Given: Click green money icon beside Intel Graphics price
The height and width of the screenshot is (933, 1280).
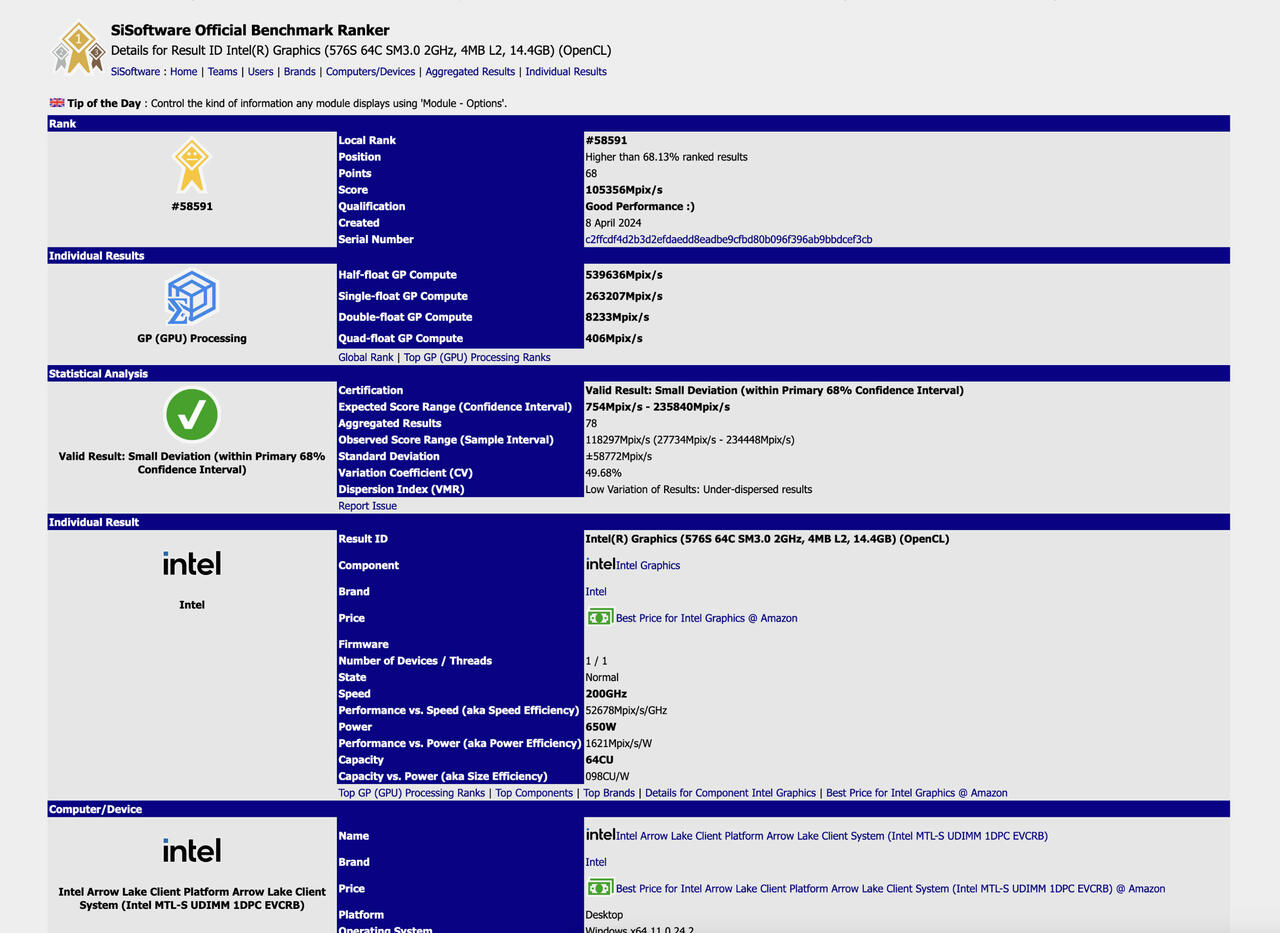Looking at the screenshot, I should coord(600,617).
